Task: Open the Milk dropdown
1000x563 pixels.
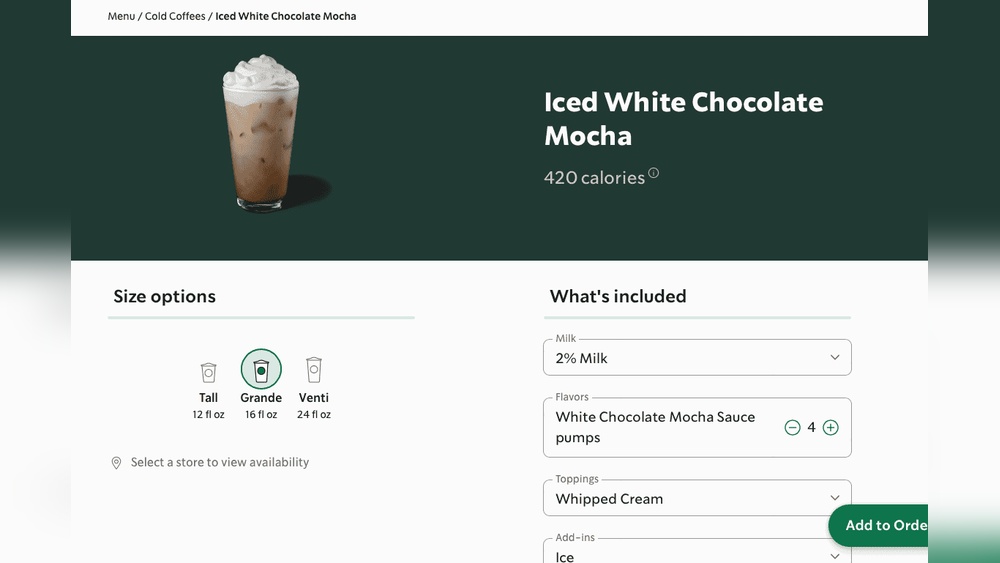Action: pyautogui.click(x=697, y=358)
